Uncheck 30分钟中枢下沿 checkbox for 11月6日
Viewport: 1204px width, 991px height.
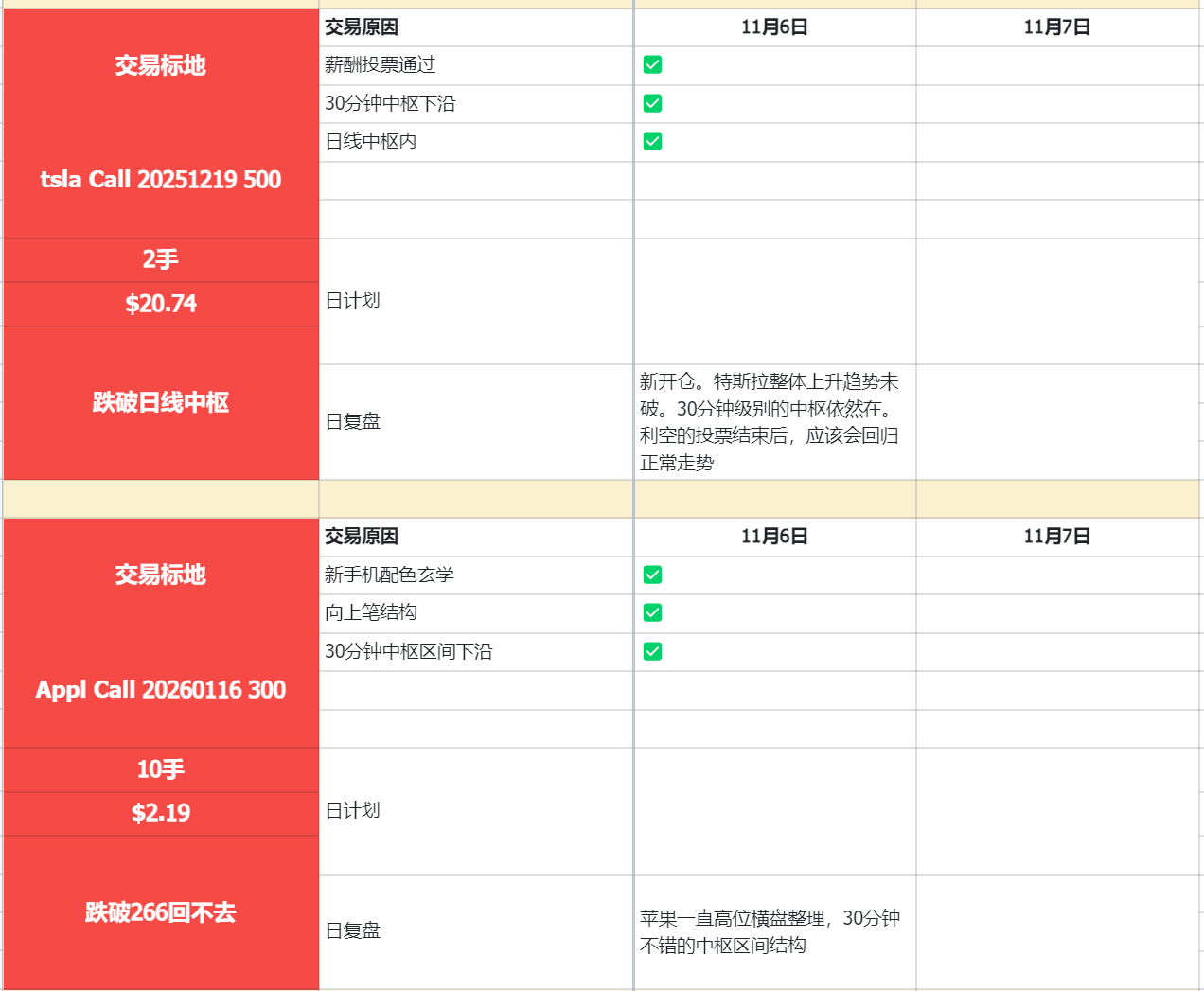(652, 103)
